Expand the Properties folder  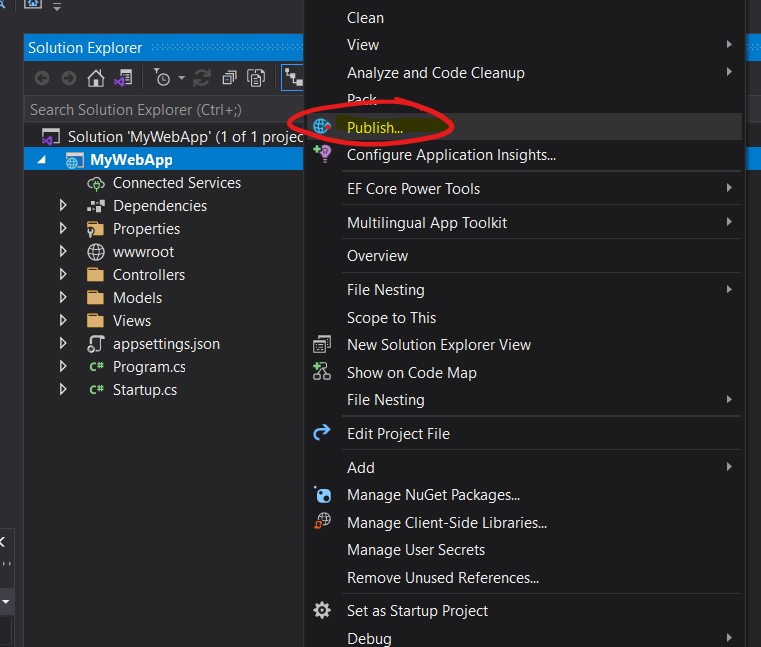tap(63, 228)
